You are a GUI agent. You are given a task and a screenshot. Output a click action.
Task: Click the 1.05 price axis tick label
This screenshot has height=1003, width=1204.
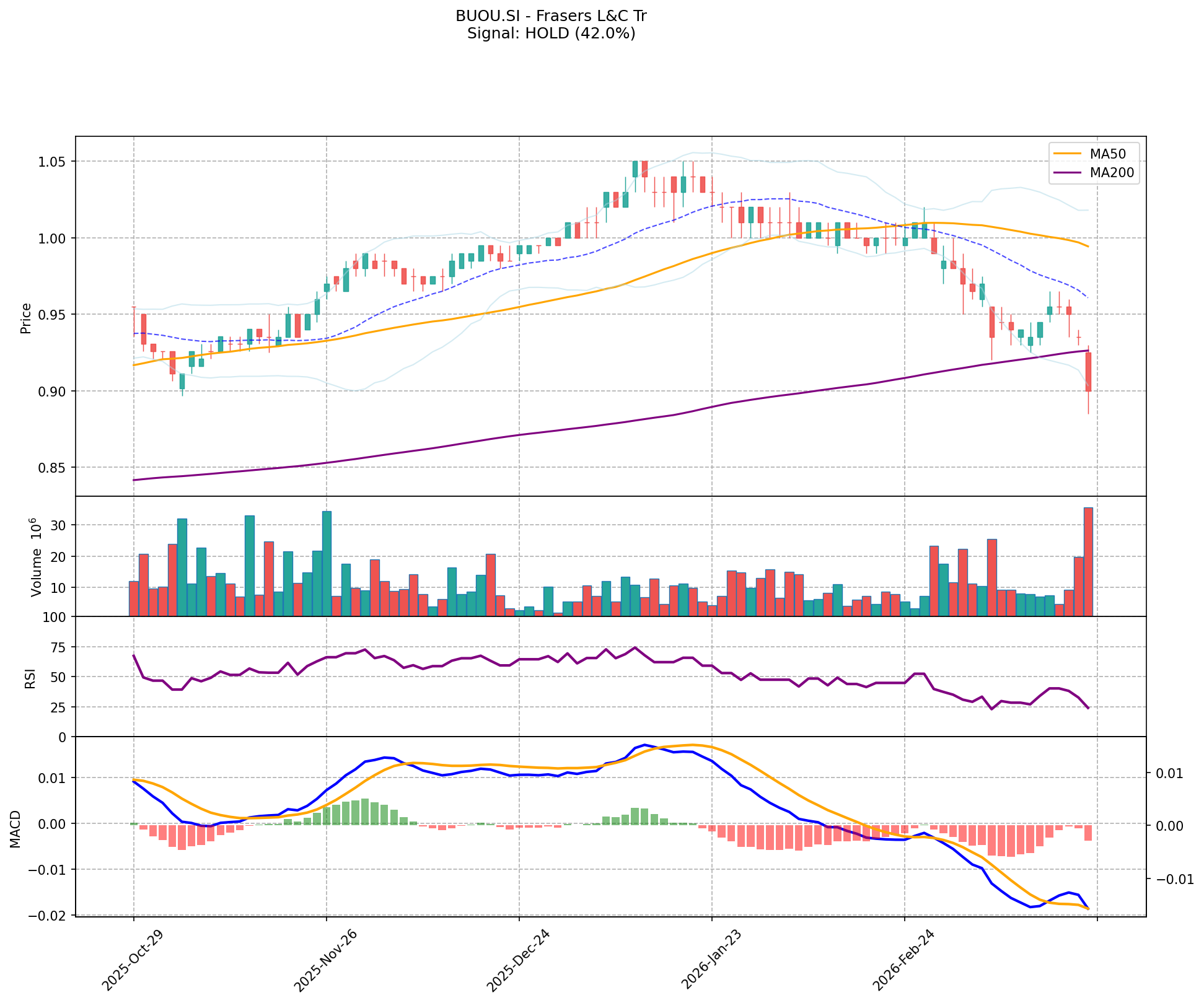pyautogui.click(x=53, y=162)
